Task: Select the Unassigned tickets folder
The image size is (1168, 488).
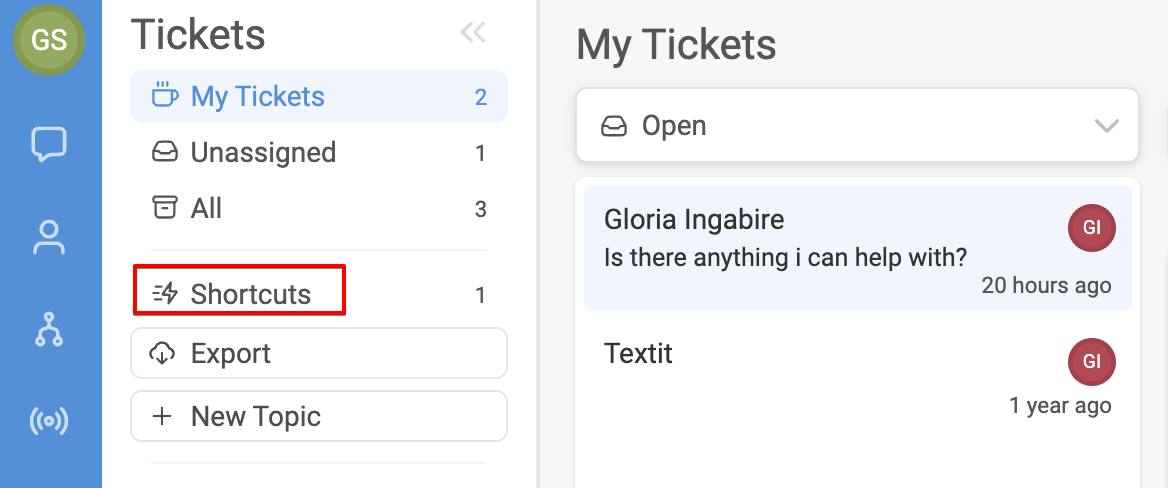Action: pos(319,153)
